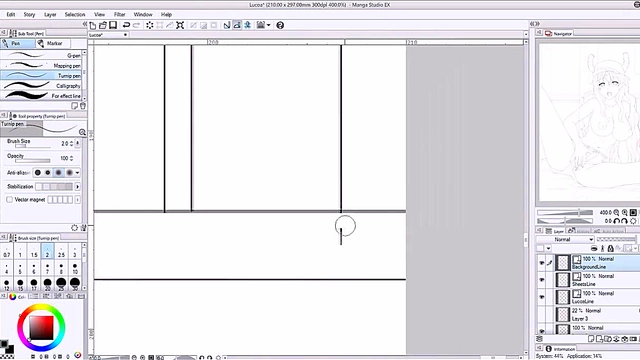Show the Layer 3 layer
The width and height of the screenshot is (640, 360).
[542, 314]
